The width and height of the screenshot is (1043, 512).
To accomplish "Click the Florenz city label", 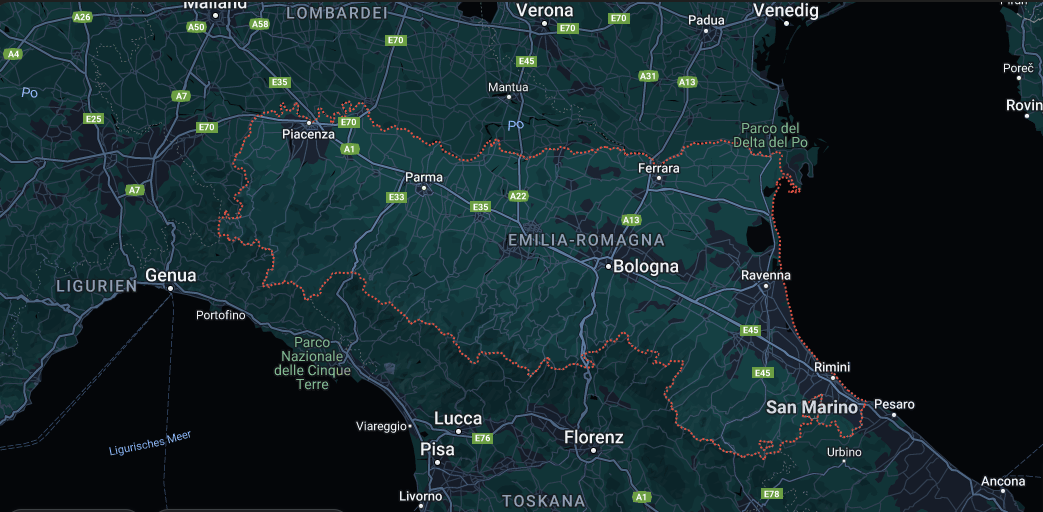I will point(594,438).
